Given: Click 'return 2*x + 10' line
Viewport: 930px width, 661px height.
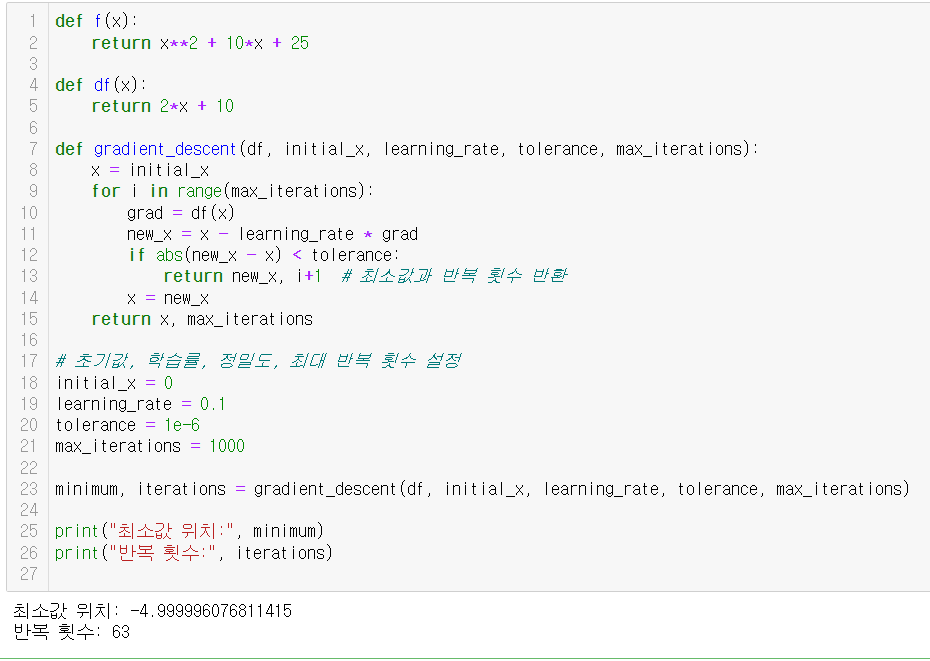Looking at the screenshot, I should pos(163,106).
